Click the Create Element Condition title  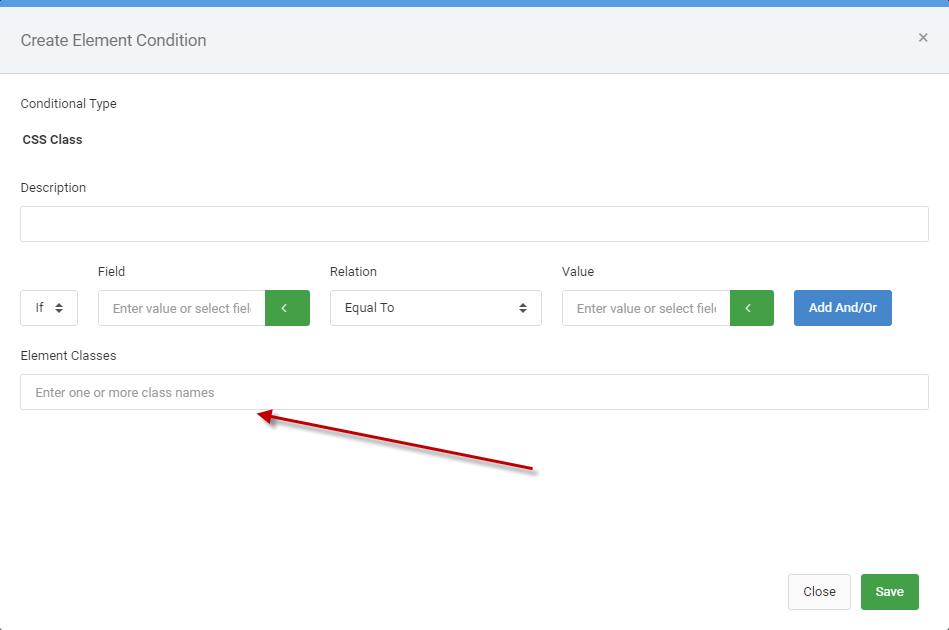click(114, 41)
